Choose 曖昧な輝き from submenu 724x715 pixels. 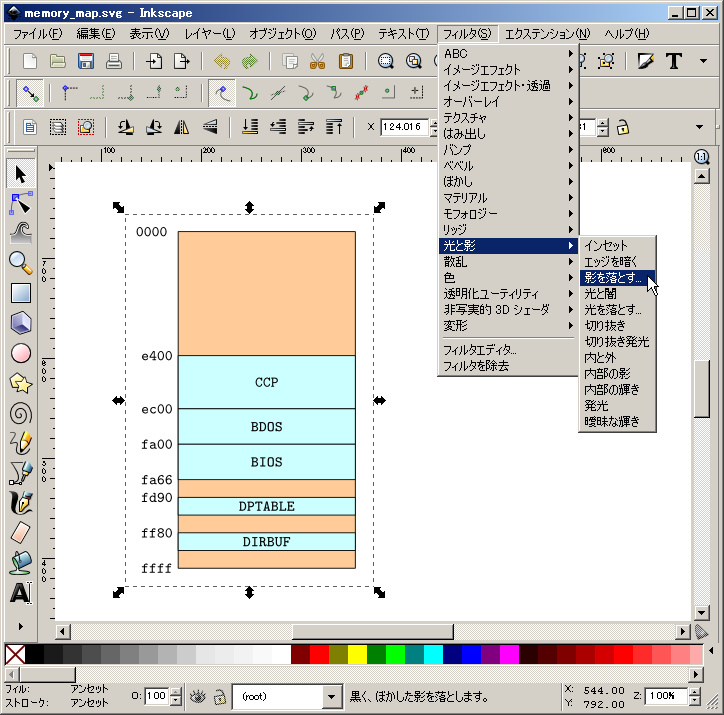[617, 421]
